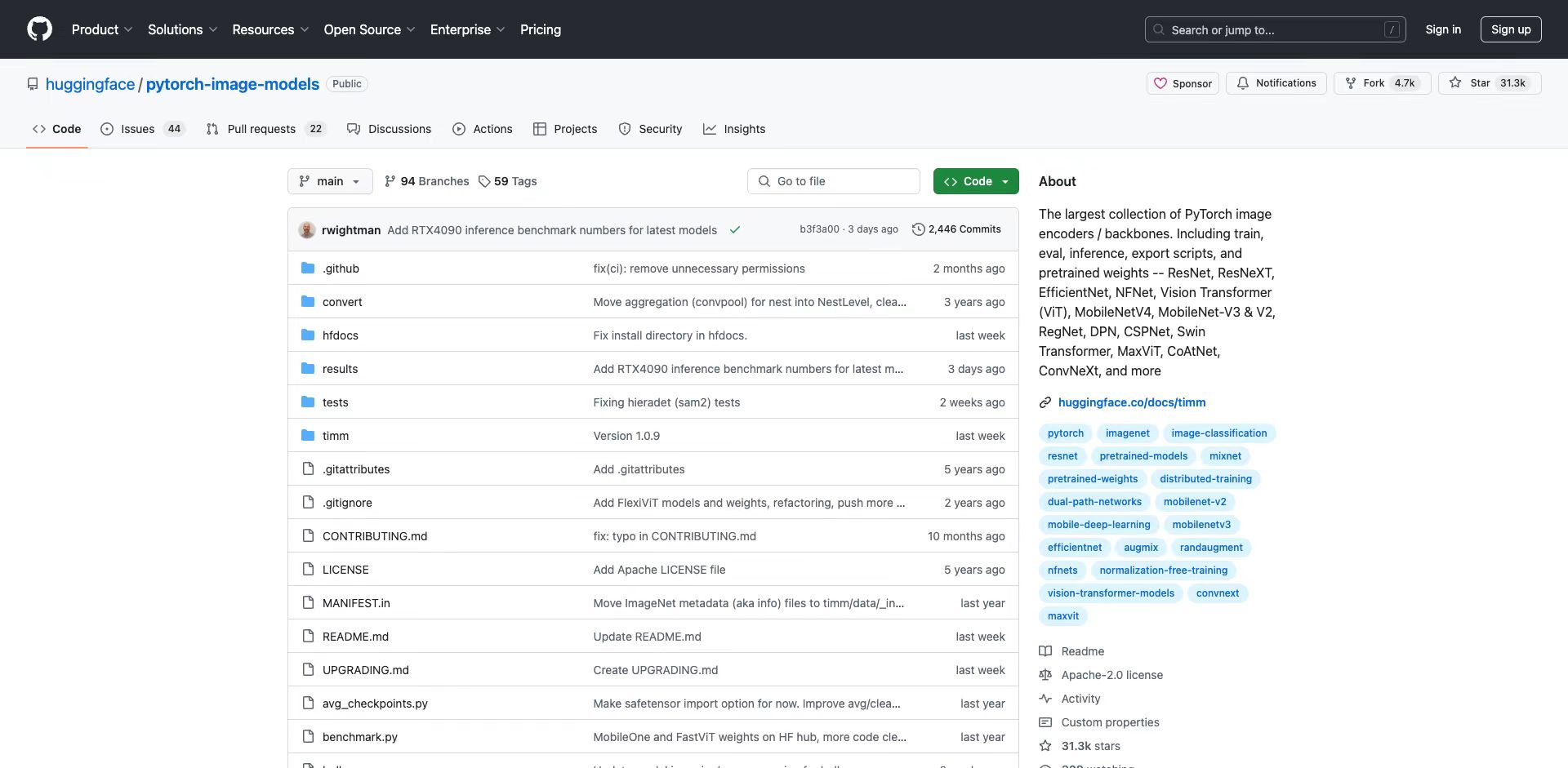Switch to the Issues tab
1568x768 pixels.
click(x=143, y=129)
